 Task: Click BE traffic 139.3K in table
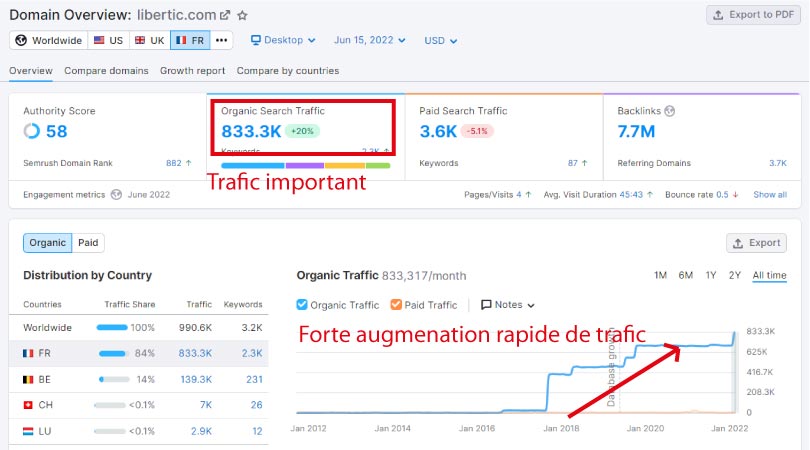click(x=196, y=380)
